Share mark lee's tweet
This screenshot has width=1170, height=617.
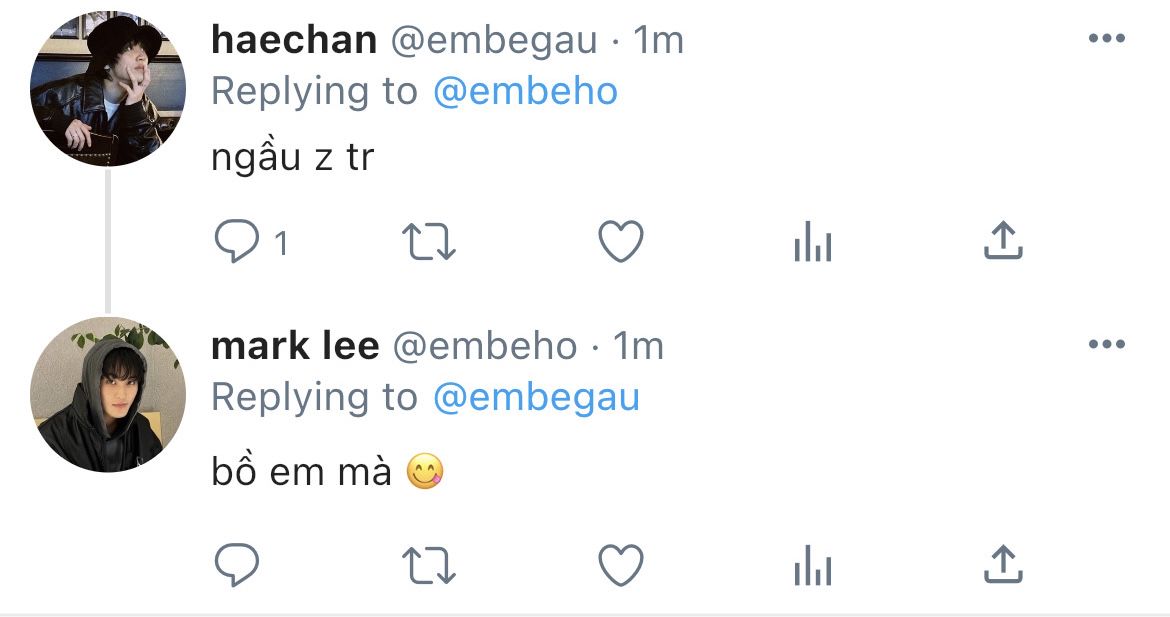[1002, 565]
